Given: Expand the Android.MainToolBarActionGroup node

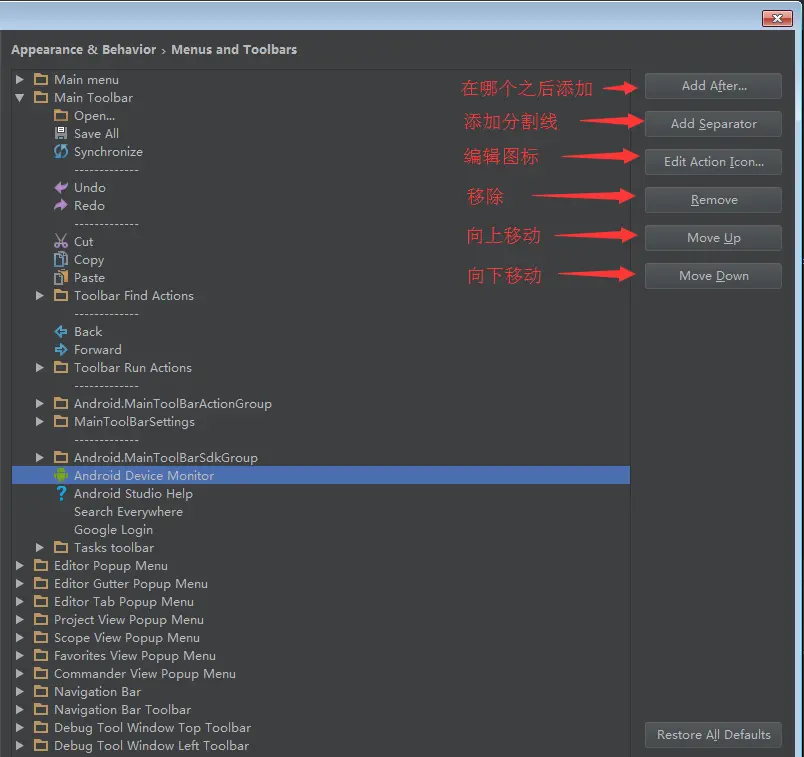Looking at the screenshot, I should [39, 403].
